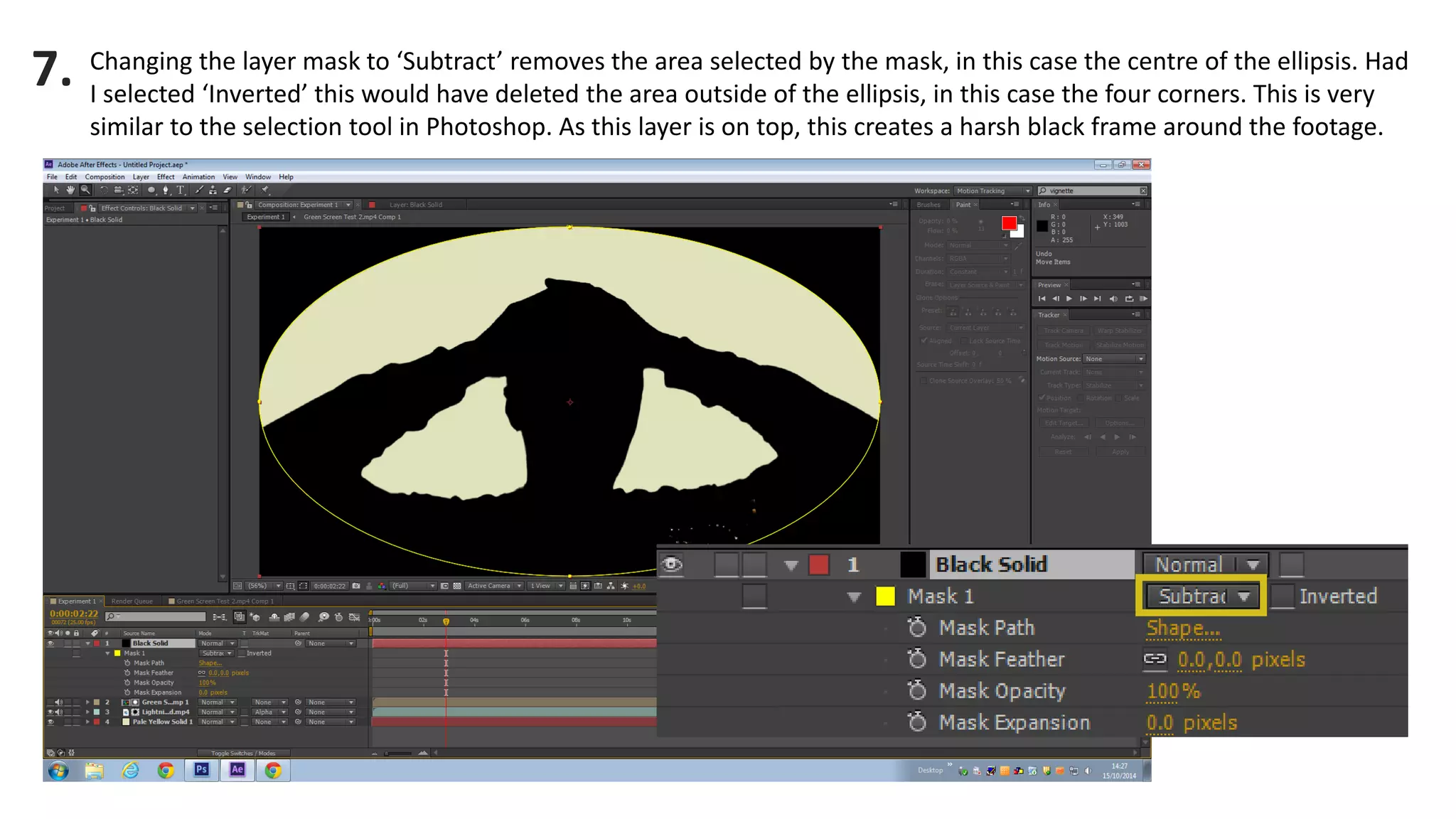Jump to first frame in Preview panel

click(1042, 299)
